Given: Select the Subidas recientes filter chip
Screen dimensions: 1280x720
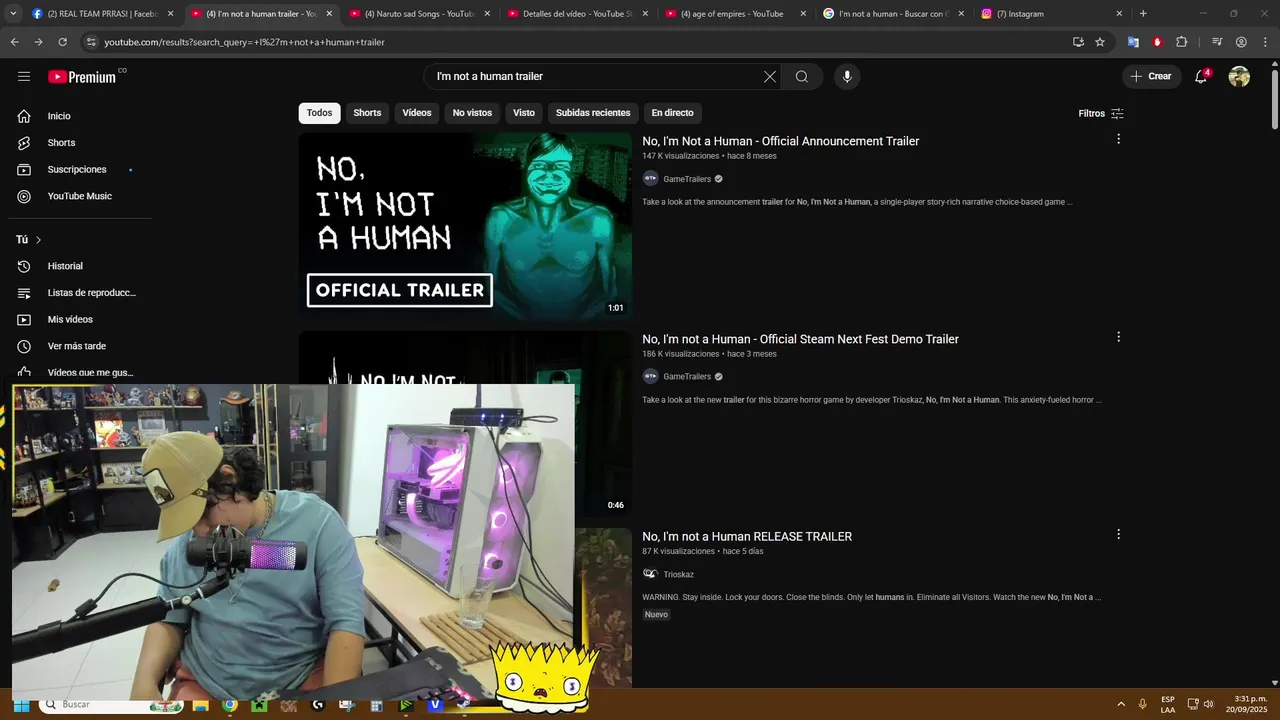Looking at the screenshot, I should click(x=593, y=113).
